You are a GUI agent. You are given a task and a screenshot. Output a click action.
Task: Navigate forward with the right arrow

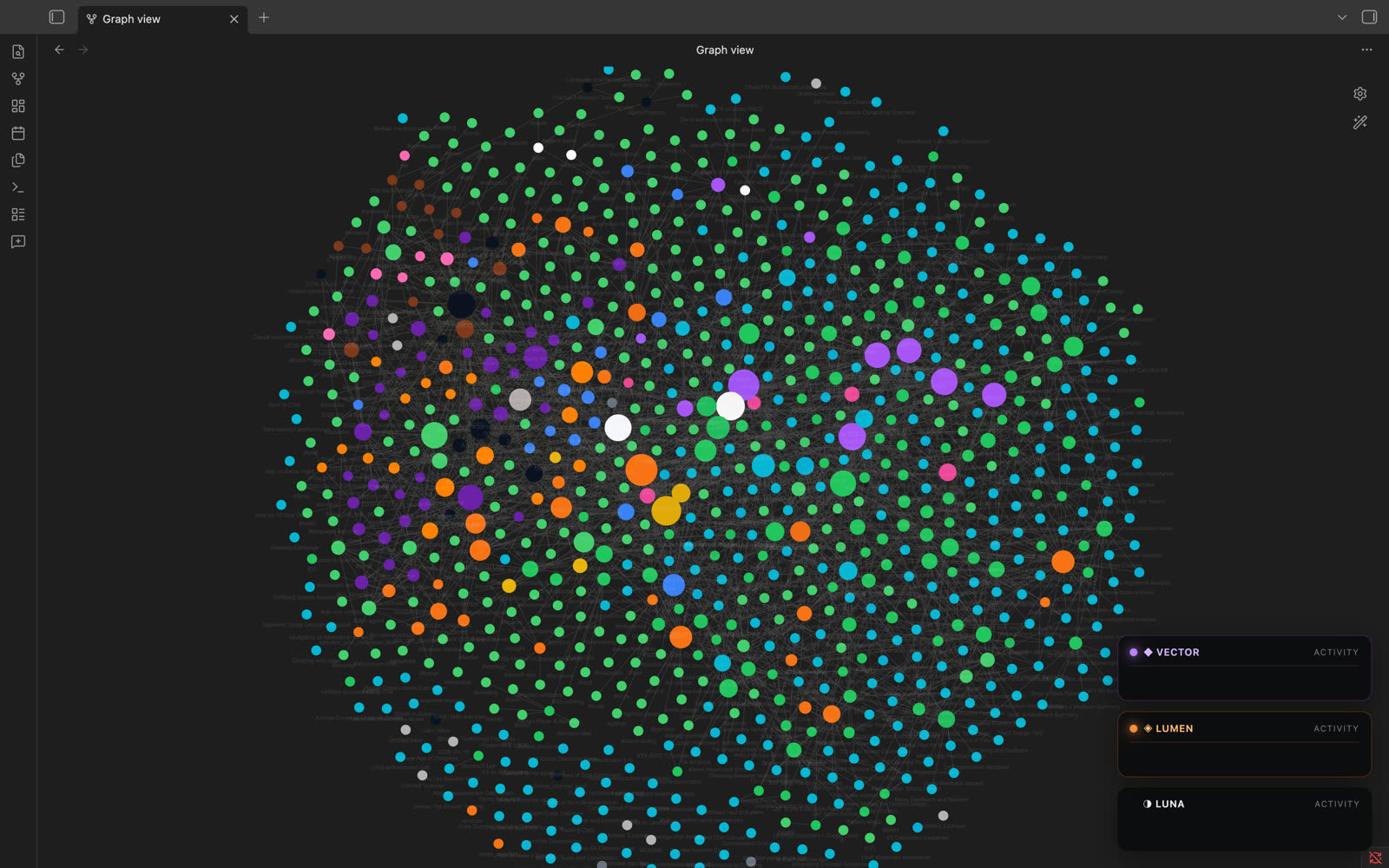[83, 49]
